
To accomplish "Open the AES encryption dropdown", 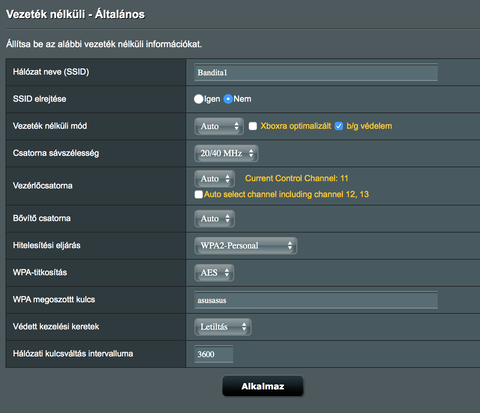I will [x=214, y=273].
